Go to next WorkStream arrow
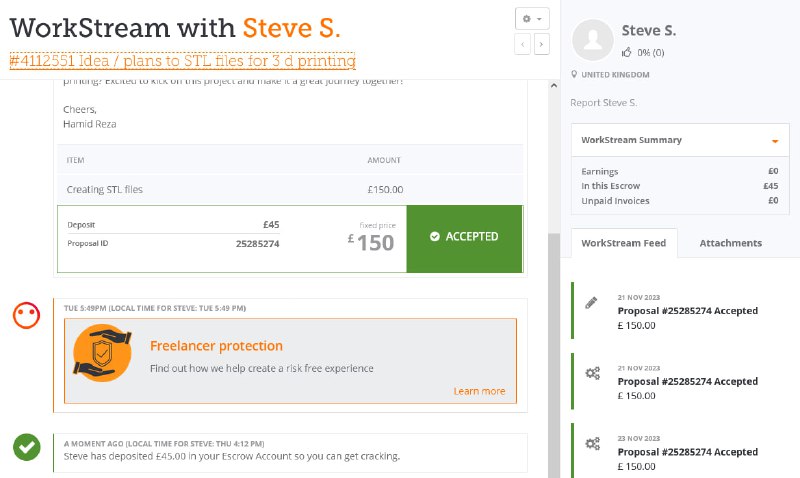The width and height of the screenshot is (800, 478). [x=541, y=44]
